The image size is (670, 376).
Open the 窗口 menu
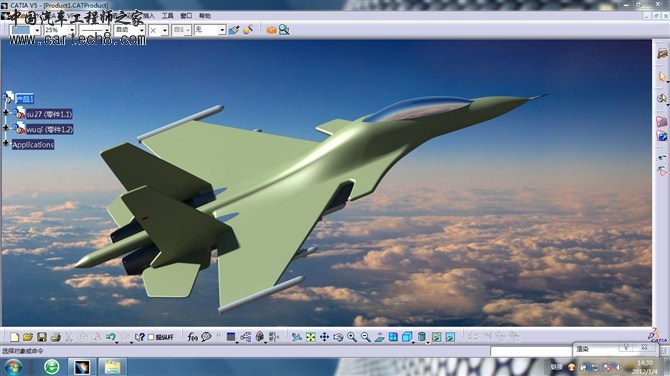186,16
